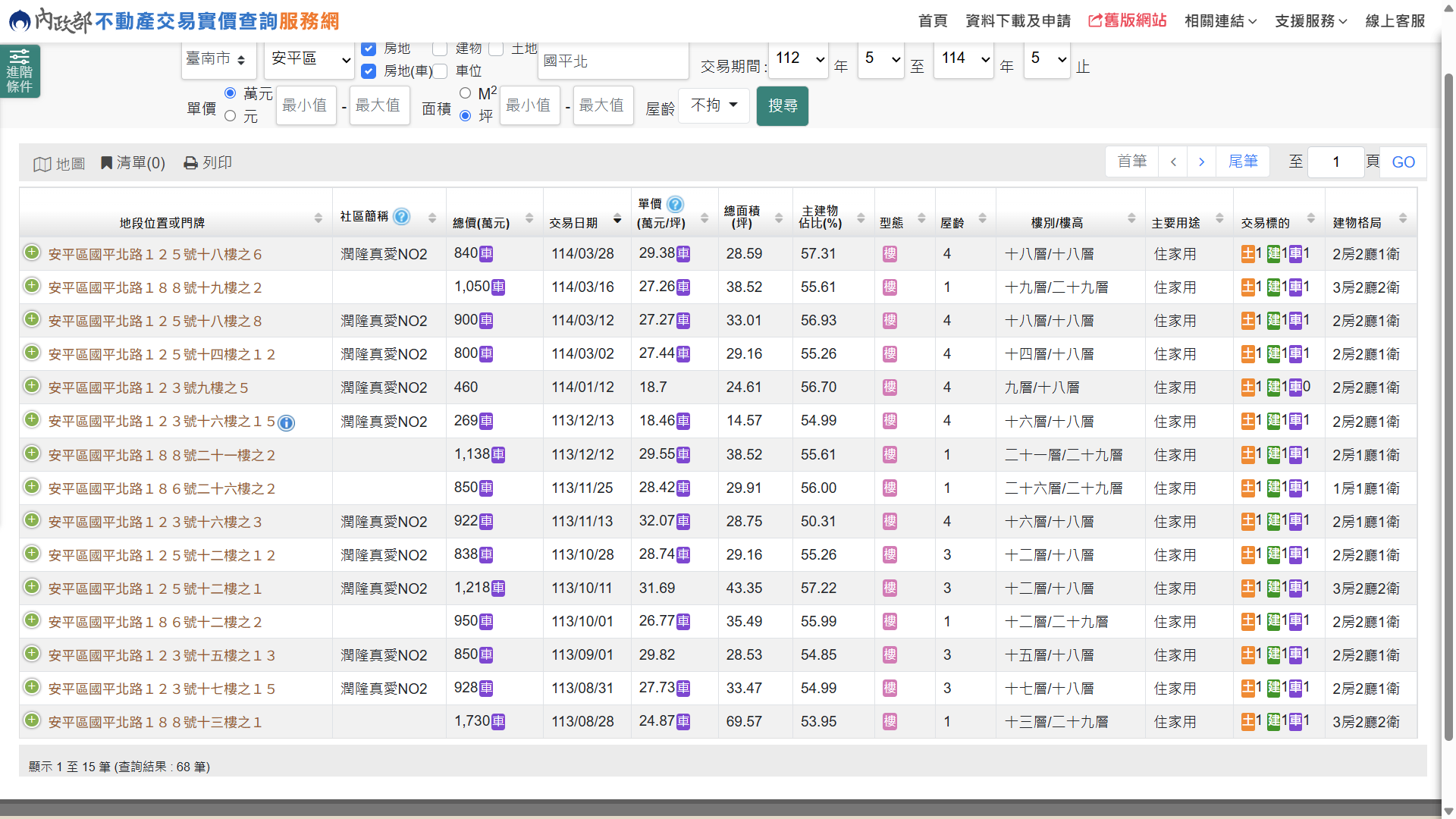1456x819 pixels.
Task: Sort table by 地段位置或門牌 column arrows
Action: [318, 218]
